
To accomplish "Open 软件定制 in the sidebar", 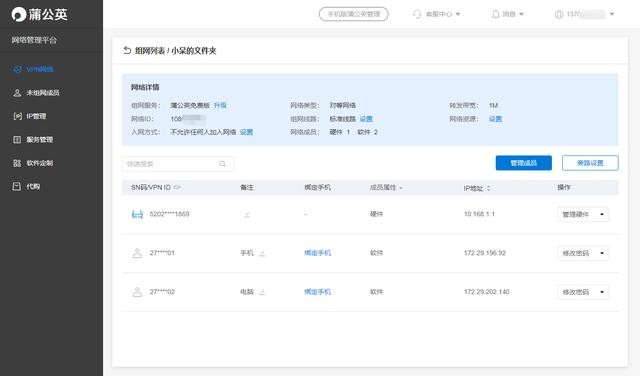I will [33, 163].
